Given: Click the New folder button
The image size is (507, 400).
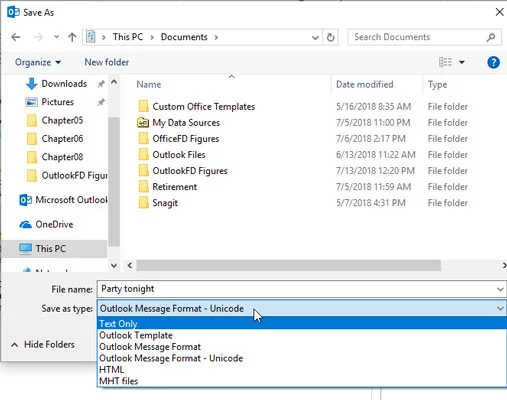Looking at the screenshot, I should 107,62.
